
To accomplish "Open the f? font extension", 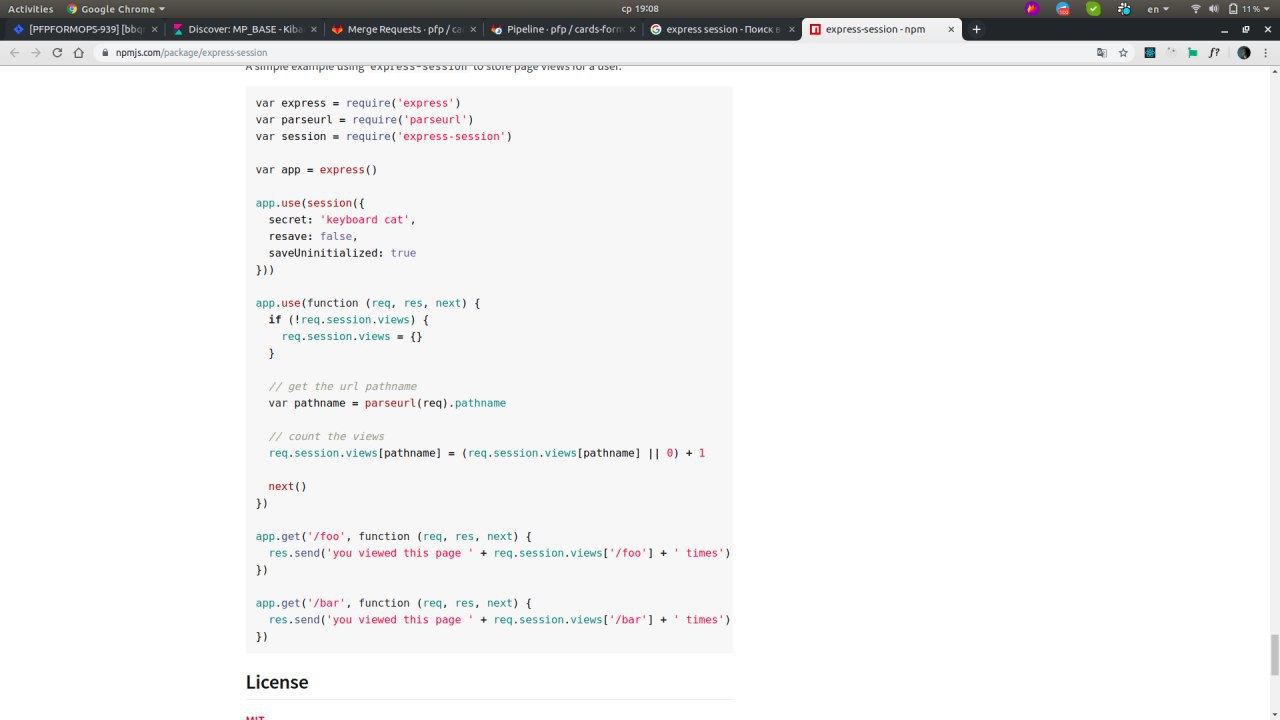I will (x=1213, y=52).
